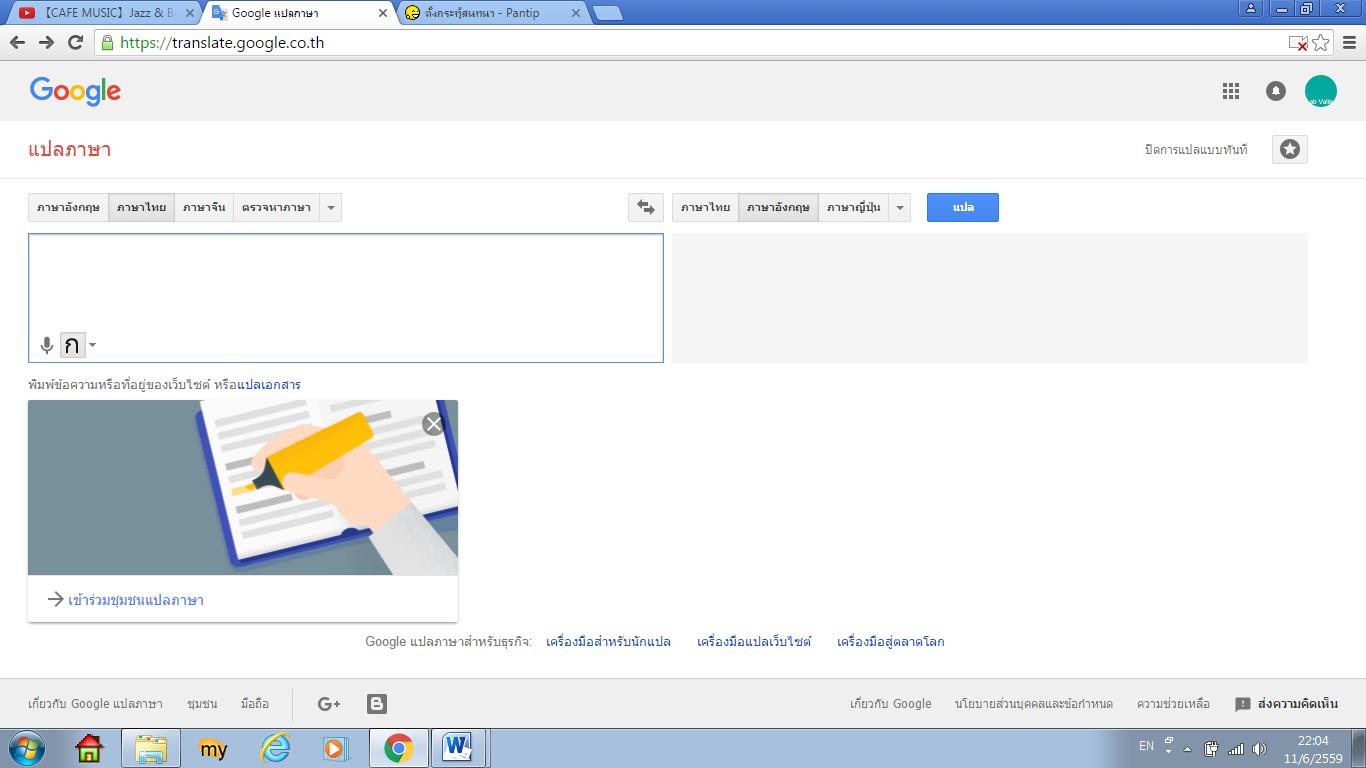Select ภาษาอังกฤษ as source language
Image resolution: width=1366 pixels, height=768 pixels.
[x=68, y=208]
